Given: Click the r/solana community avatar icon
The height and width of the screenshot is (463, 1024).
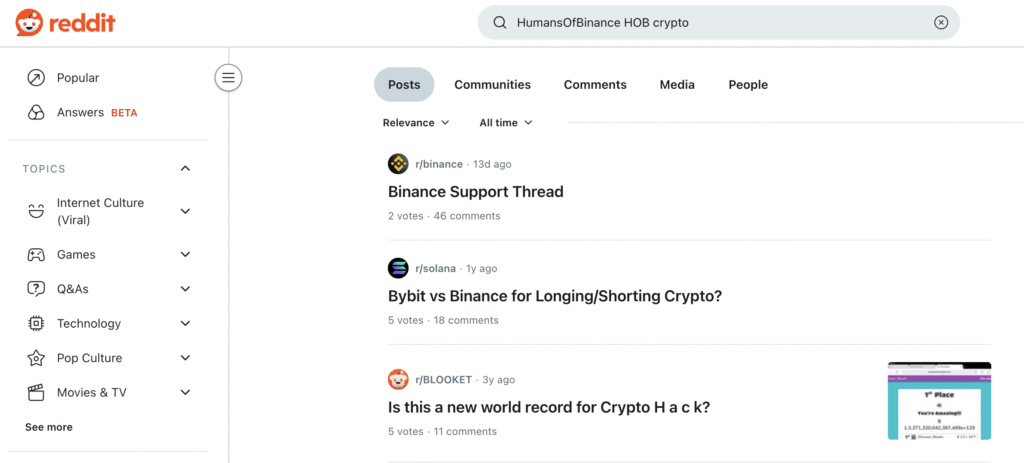Looking at the screenshot, I should pos(398,268).
